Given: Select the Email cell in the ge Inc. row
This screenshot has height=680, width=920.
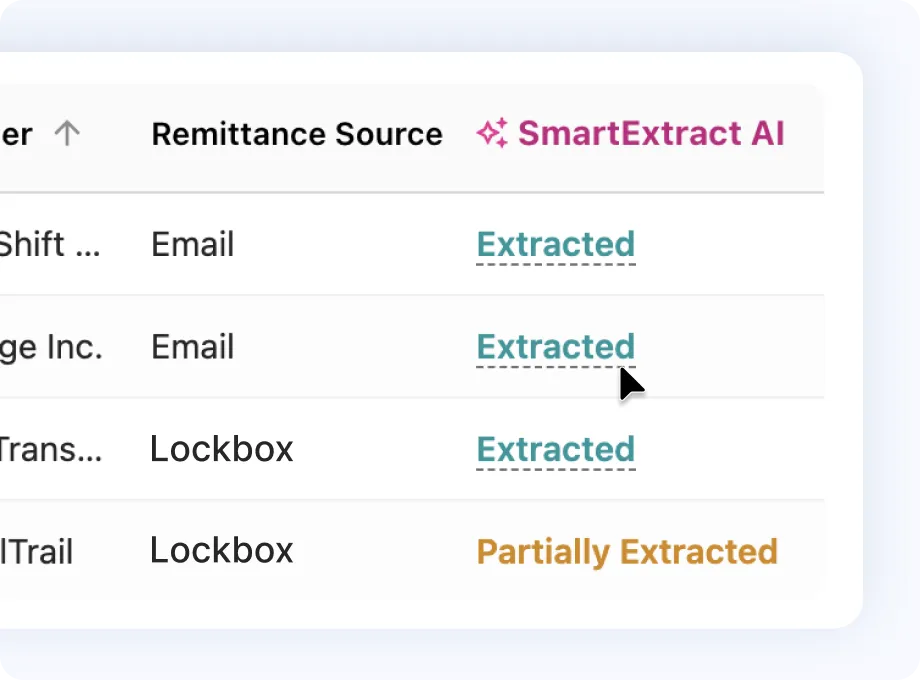Looking at the screenshot, I should pyautogui.click(x=192, y=347).
